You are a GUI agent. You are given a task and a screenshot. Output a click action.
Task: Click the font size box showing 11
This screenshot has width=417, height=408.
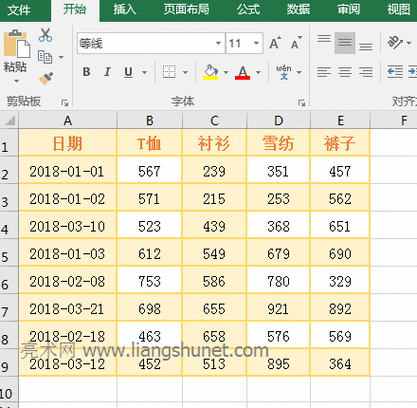(239, 43)
